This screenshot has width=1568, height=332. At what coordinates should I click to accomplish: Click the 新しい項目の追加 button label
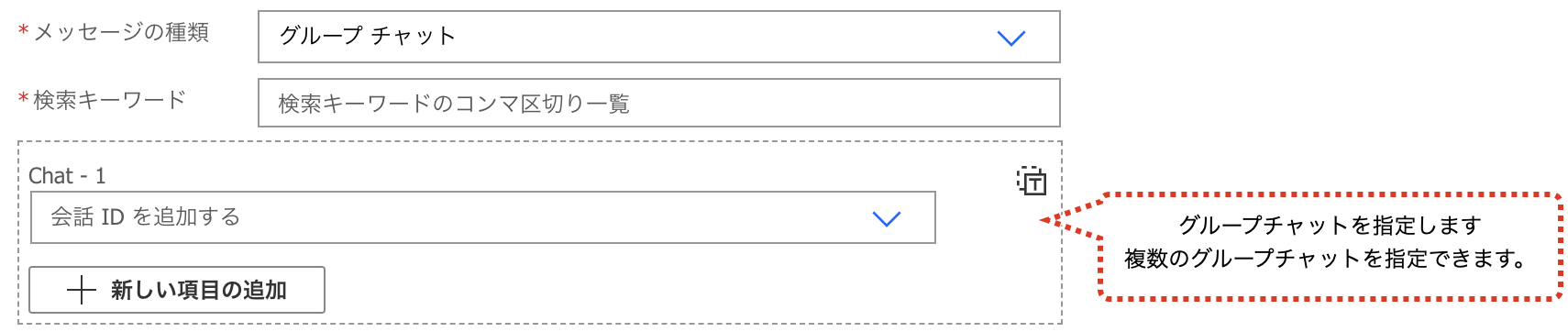[x=199, y=291]
